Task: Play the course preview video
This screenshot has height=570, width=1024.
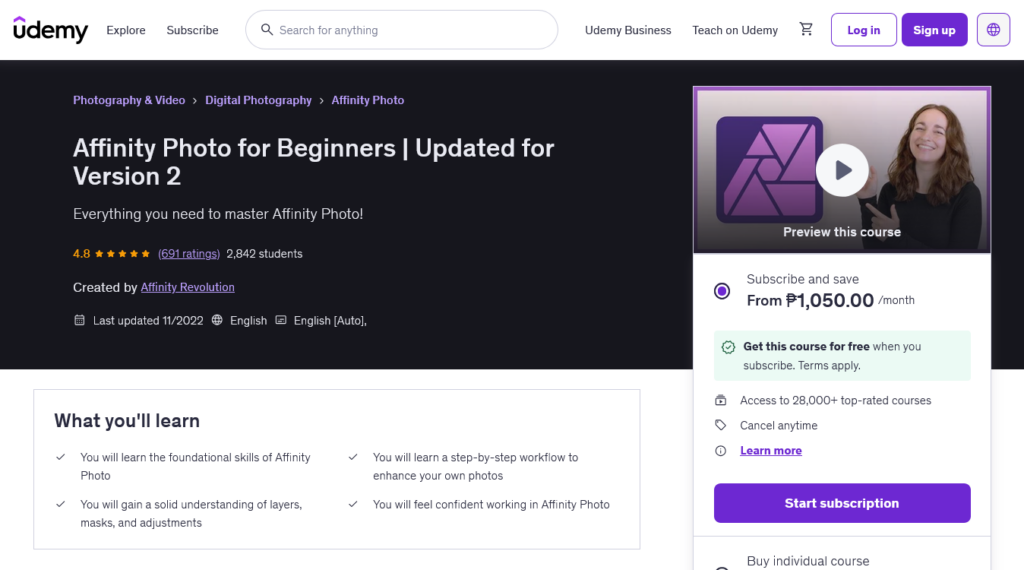Action: pos(842,170)
